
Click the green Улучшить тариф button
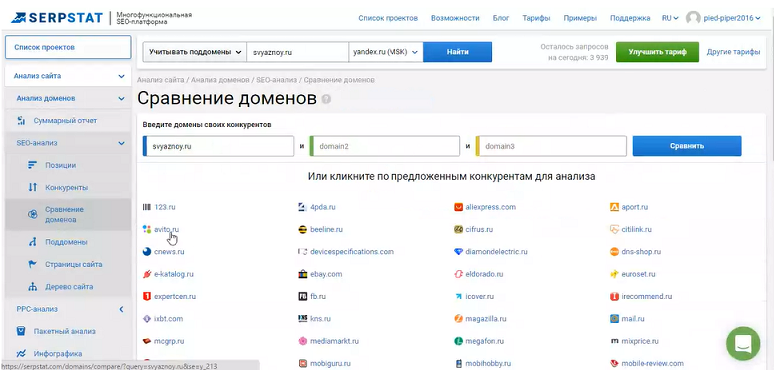[x=658, y=52]
